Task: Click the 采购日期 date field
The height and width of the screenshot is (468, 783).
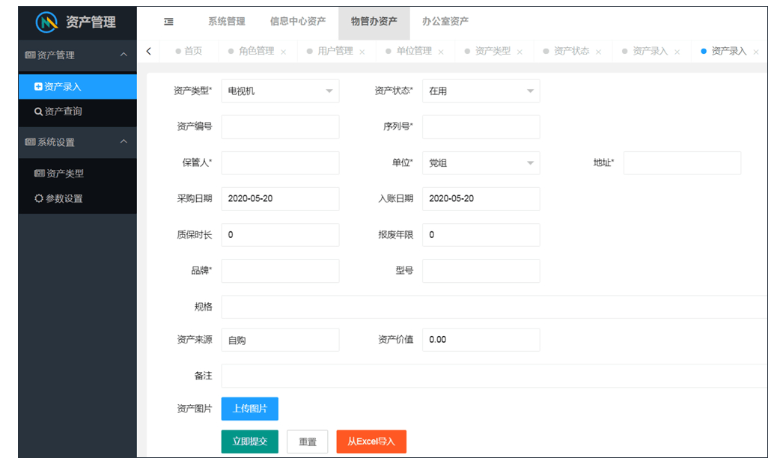Action: click(280, 199)
